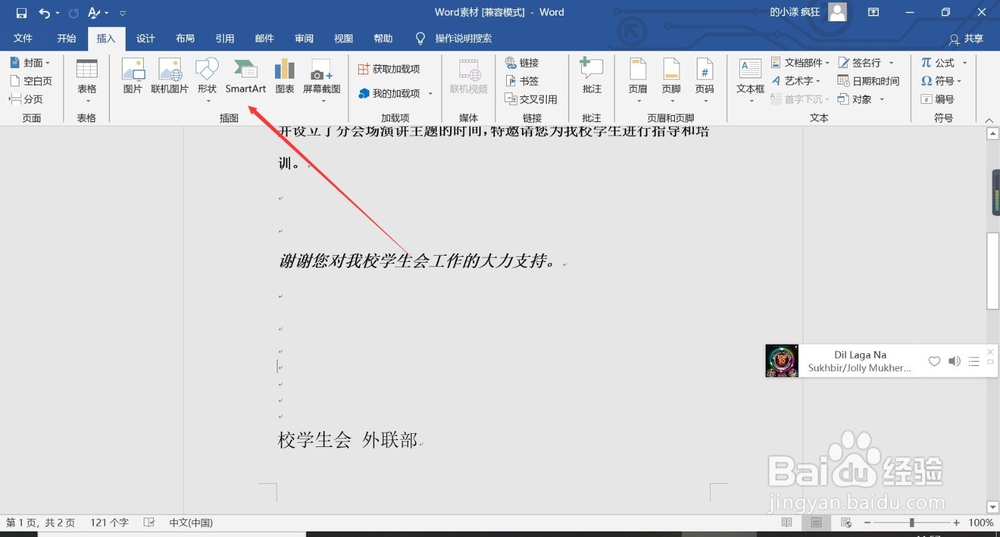This screenshot has width=1000, height=537.
Task: Click speaker volume icon in music widget
Action: (x=954, y=362)
